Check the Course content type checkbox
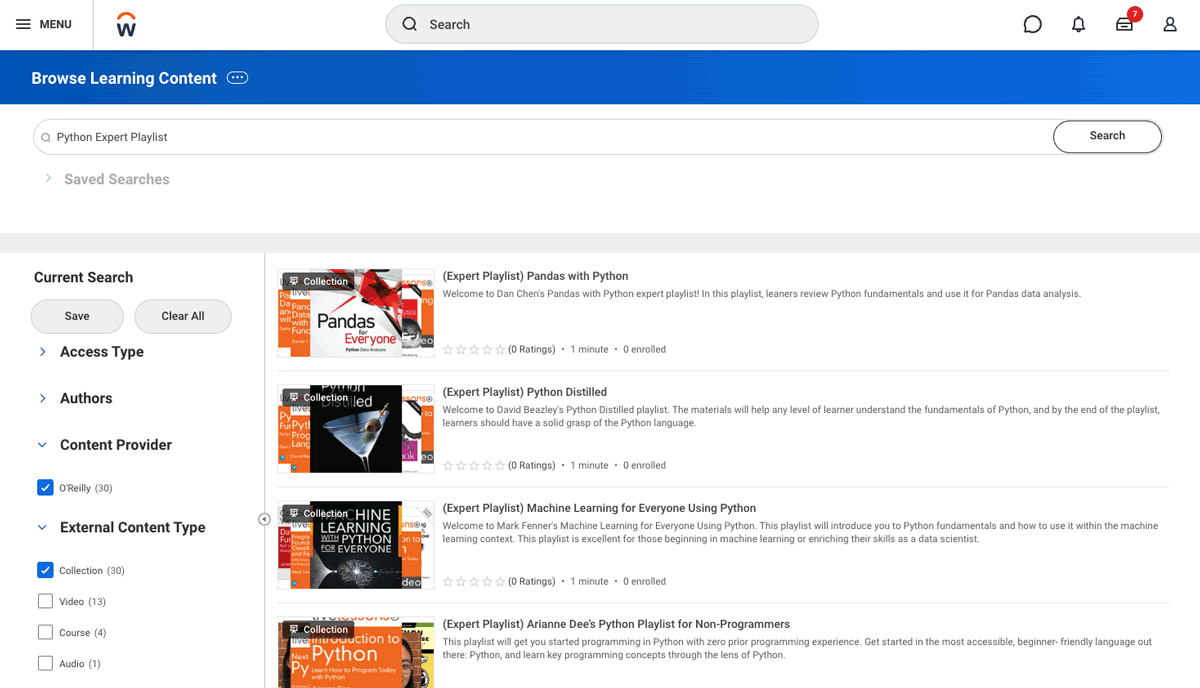Screen dimensions: 1200x688 coord(45,632)
